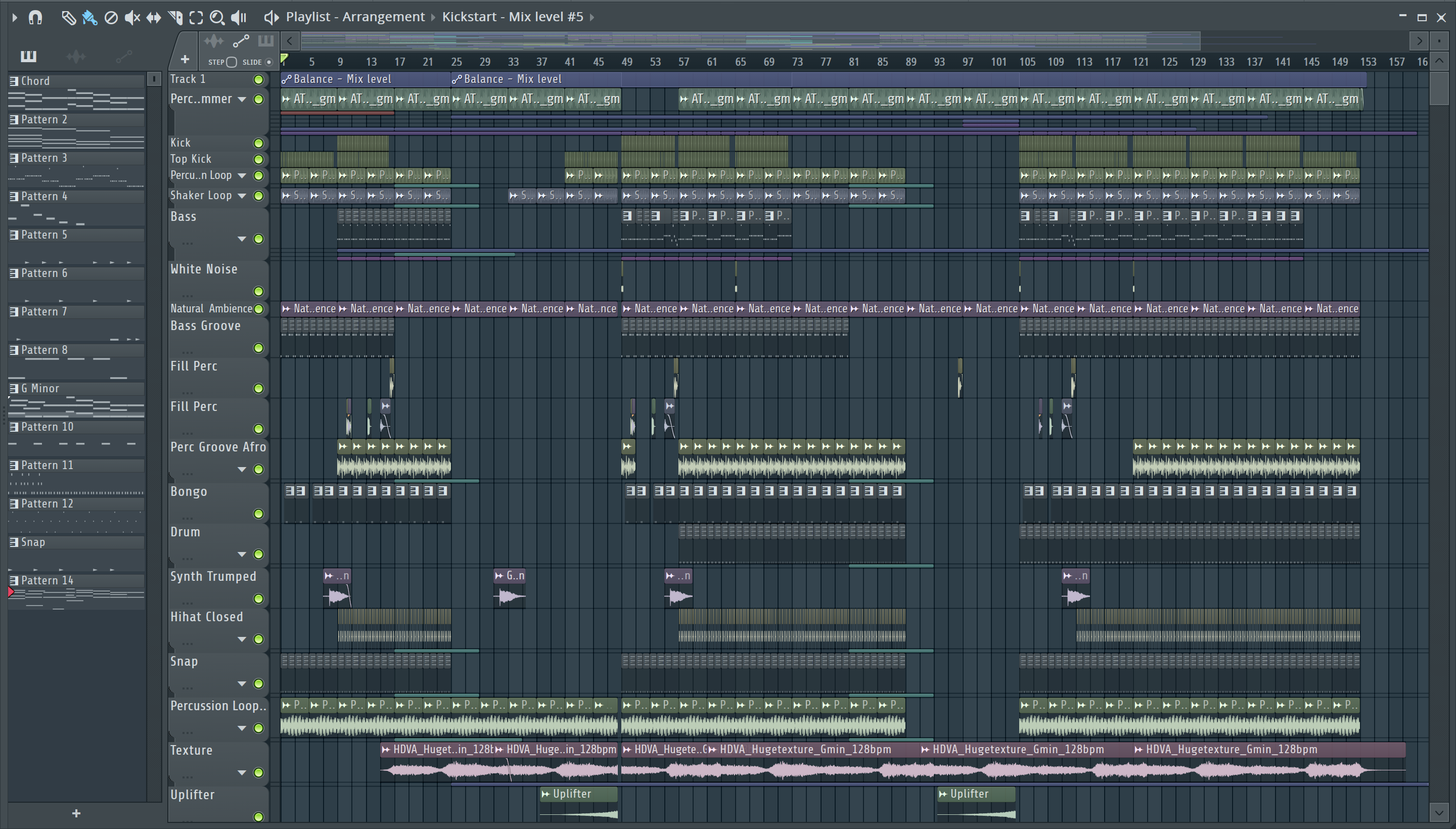
Task: Expand the Bass track arrow
Action: click(x=242, y=239)
